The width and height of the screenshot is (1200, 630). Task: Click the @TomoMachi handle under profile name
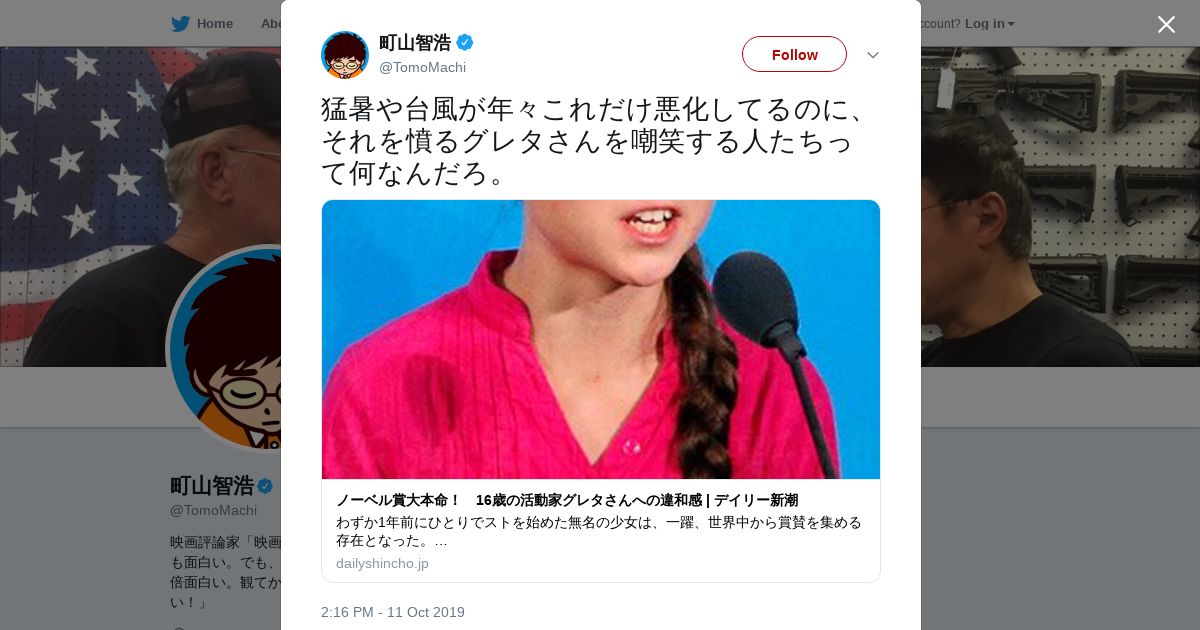pyautogui.click(x=213, y=510)
